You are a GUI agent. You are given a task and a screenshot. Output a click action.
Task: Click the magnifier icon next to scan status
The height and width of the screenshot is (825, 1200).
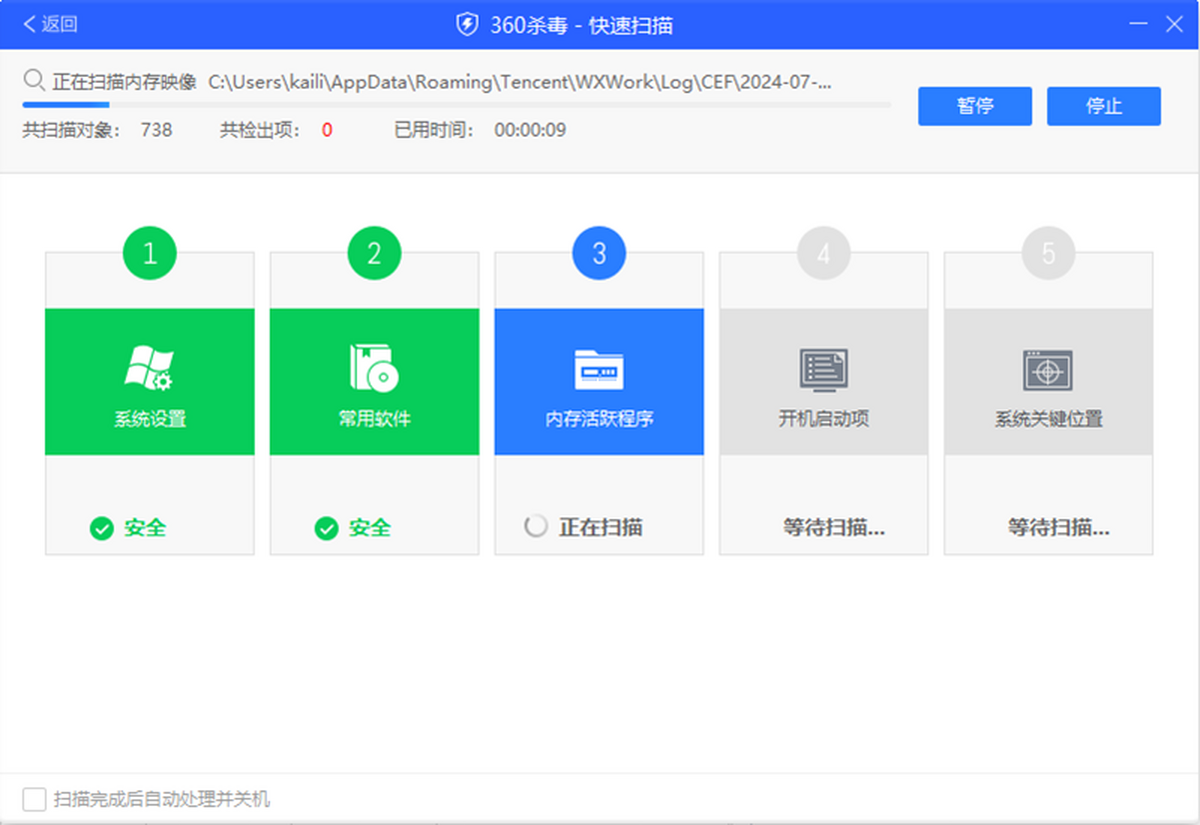click(x=34, y=81)
